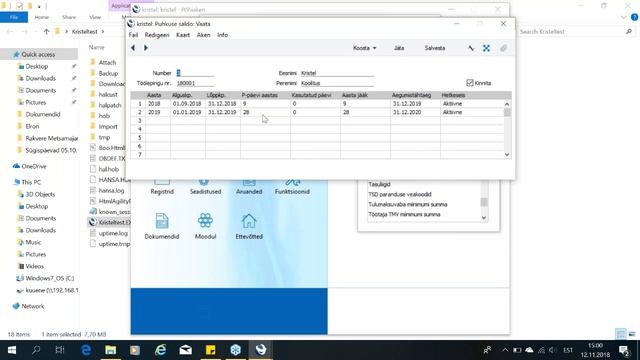
Task: Click the Eesnimi field with Kristel
Action: coord(337,73)
